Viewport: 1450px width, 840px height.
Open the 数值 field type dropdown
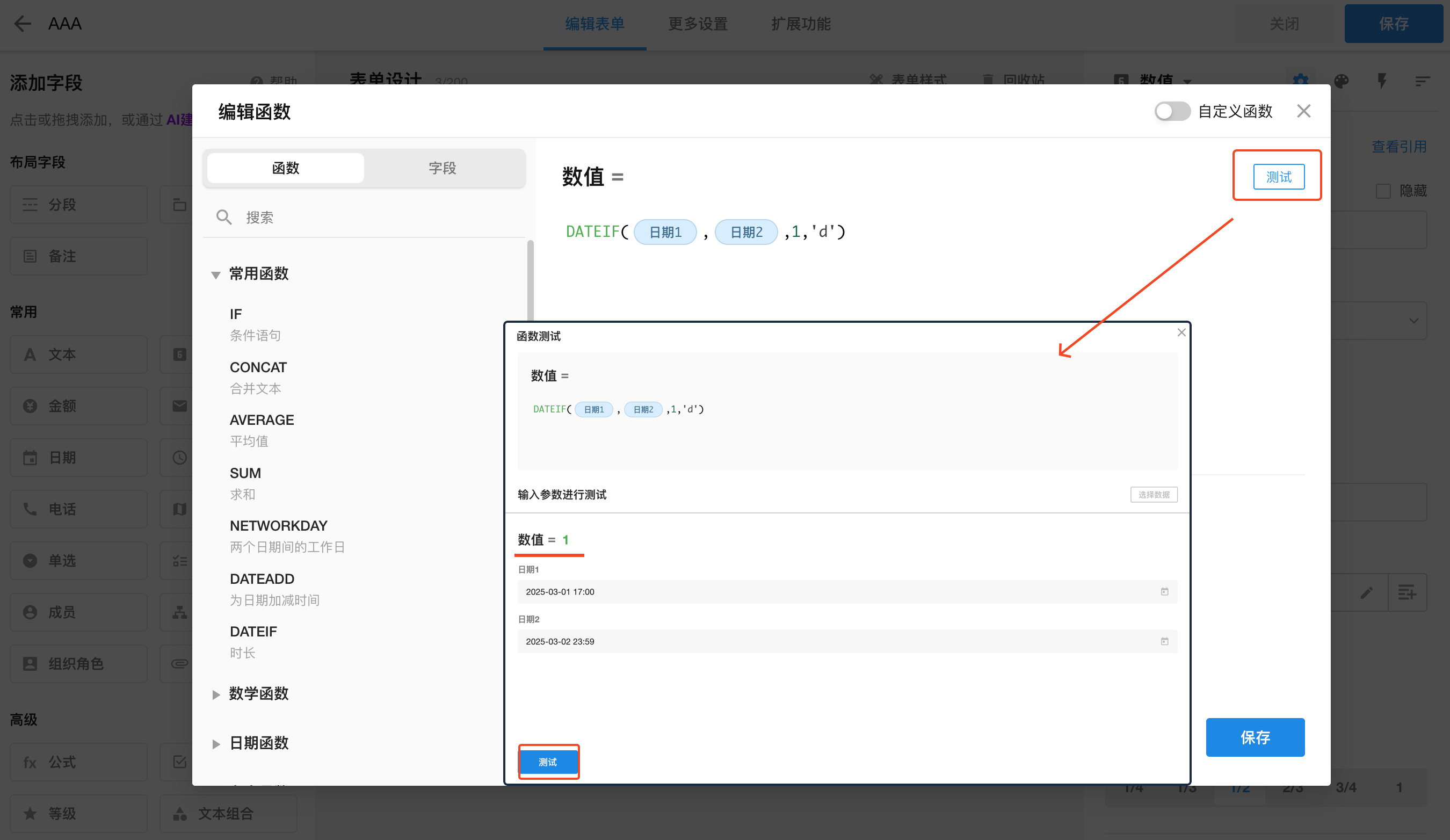click(1187, 81)
